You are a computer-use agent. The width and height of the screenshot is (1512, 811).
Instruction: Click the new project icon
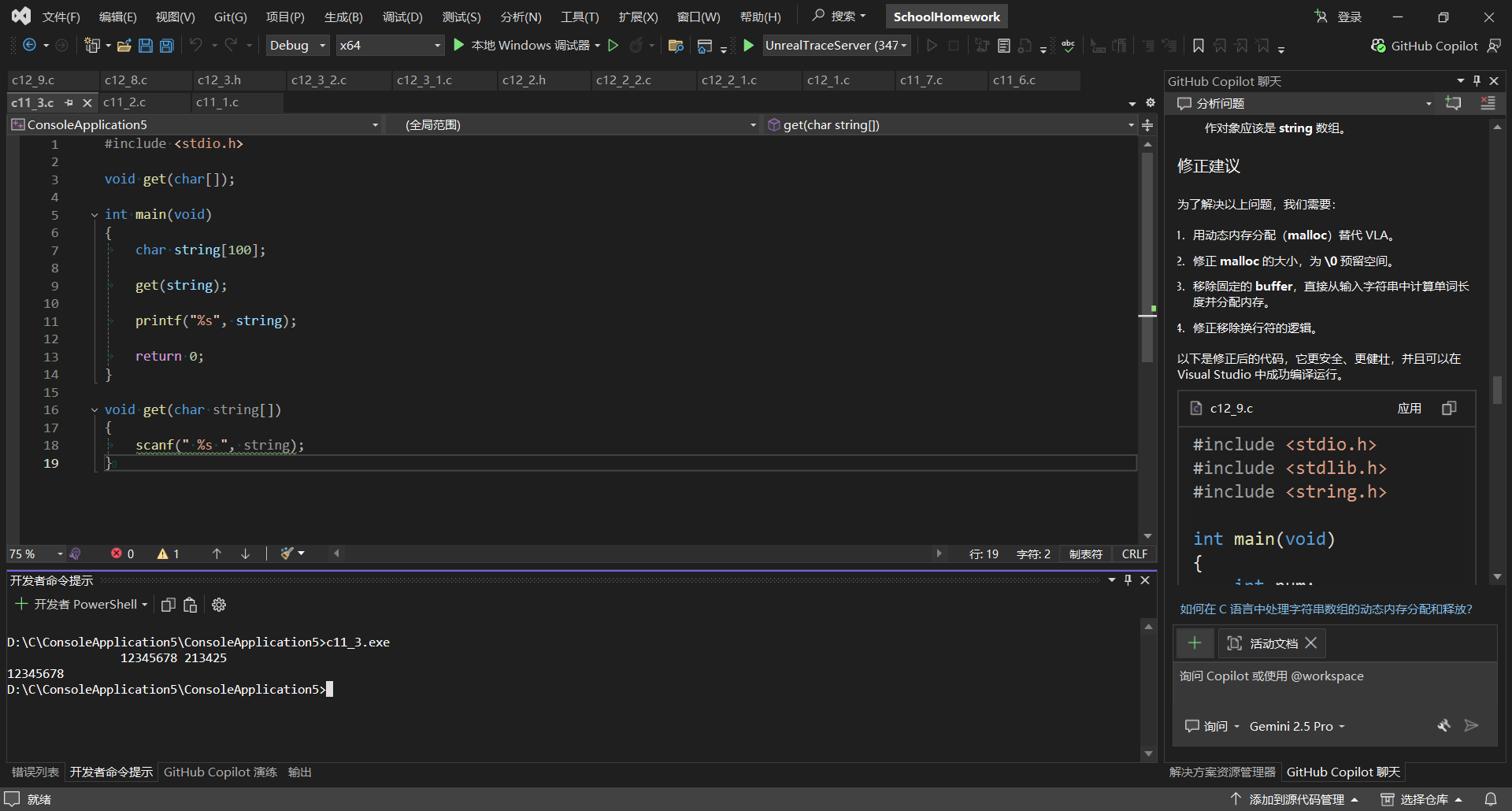[92, 46]
